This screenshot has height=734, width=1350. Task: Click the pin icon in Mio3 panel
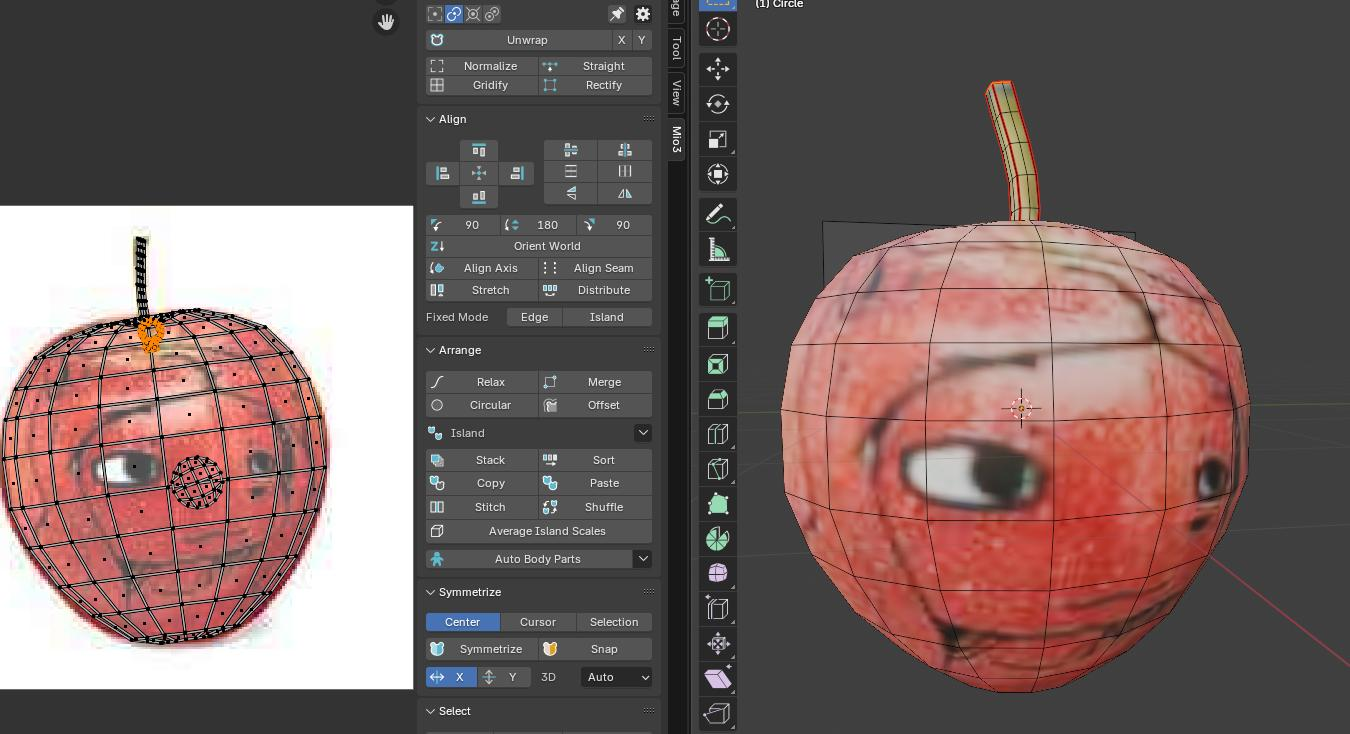(x=617, y=14)
